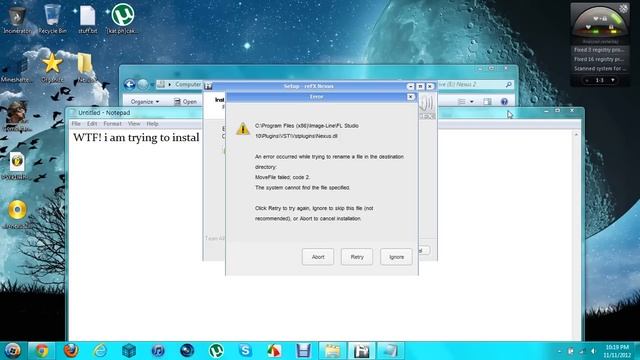Click Ignore to skip this file
This screenshot has height=360, width=640.
(396, 257)
